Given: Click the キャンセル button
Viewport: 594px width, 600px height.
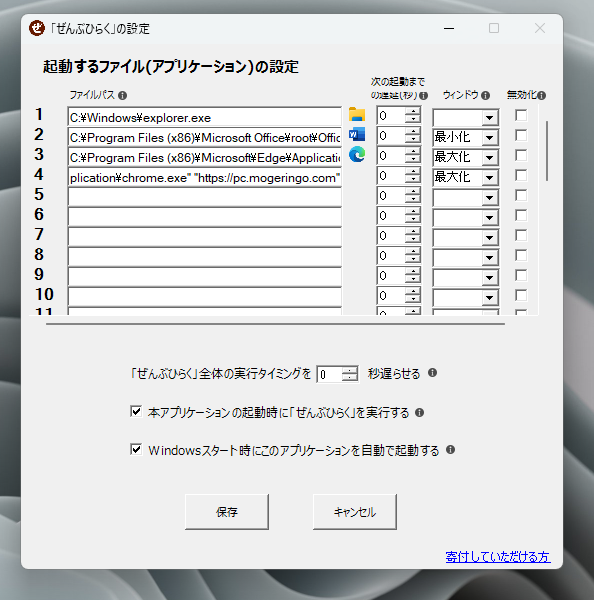Looking at the screenshot, I should (354, 512).
